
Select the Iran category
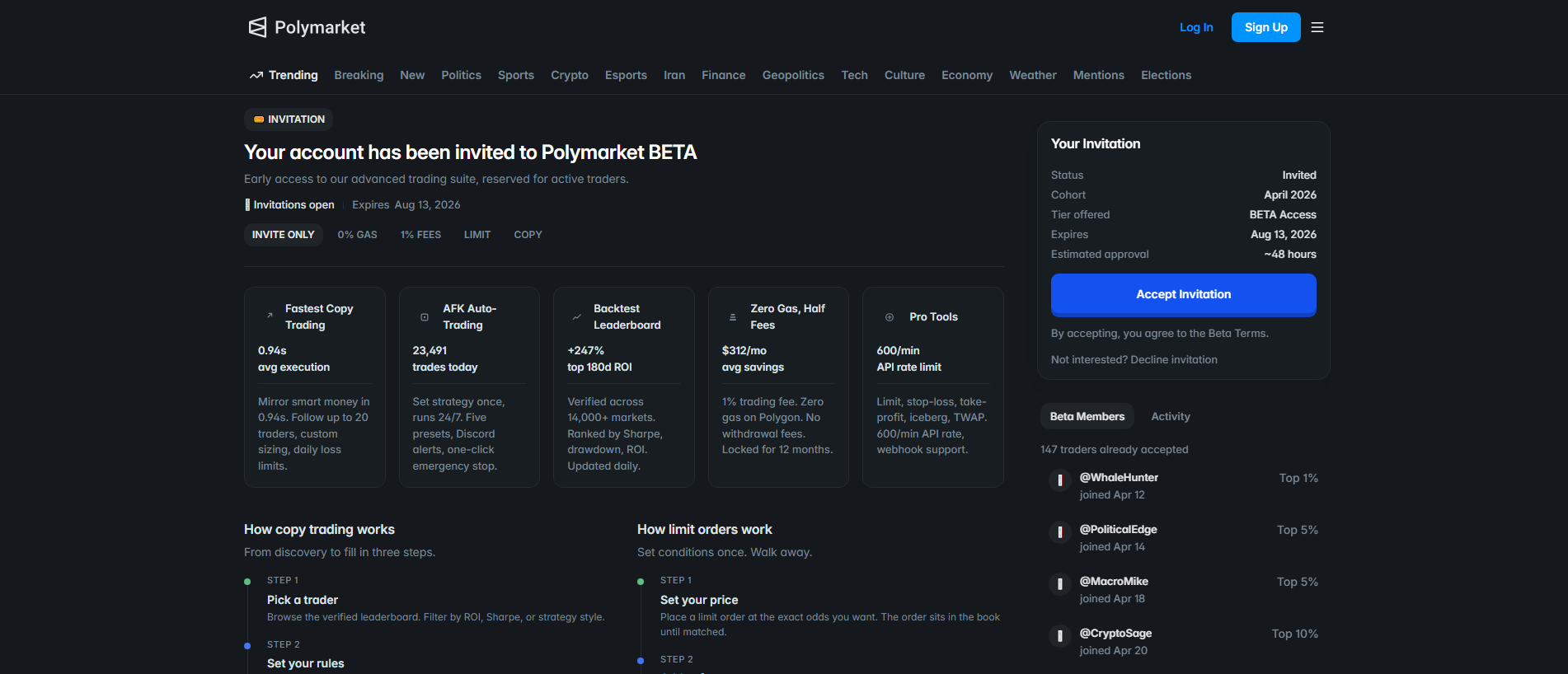674,75
